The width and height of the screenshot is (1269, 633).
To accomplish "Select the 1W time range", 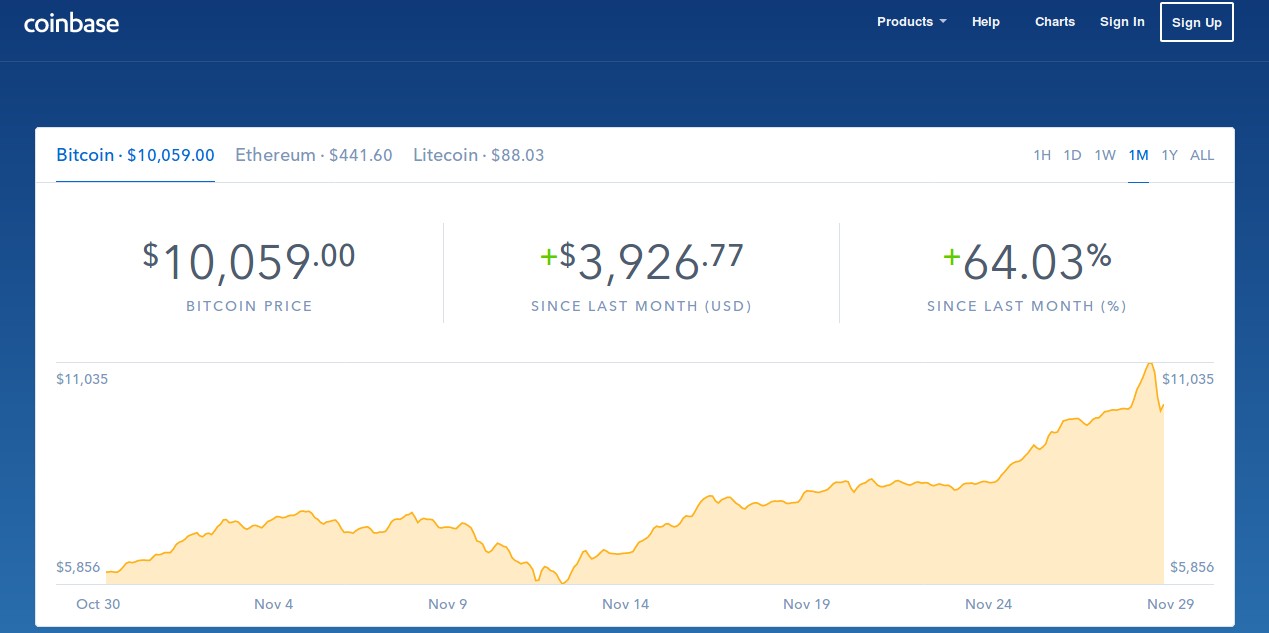I will pyautogui.click(x=1105, y=155).
